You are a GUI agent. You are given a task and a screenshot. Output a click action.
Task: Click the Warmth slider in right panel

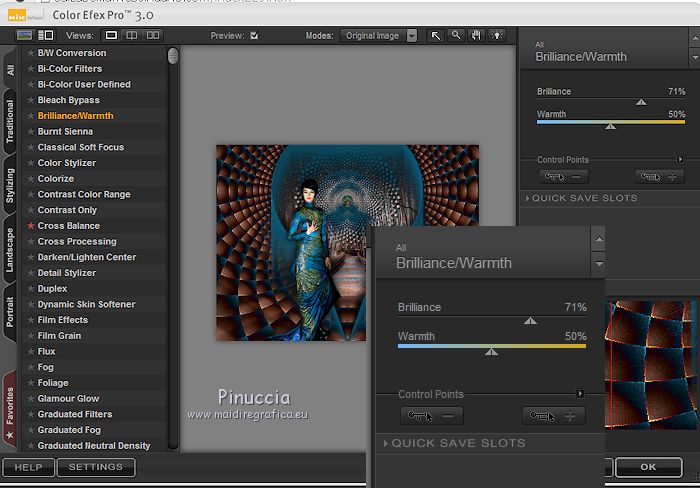pos(610,123)
